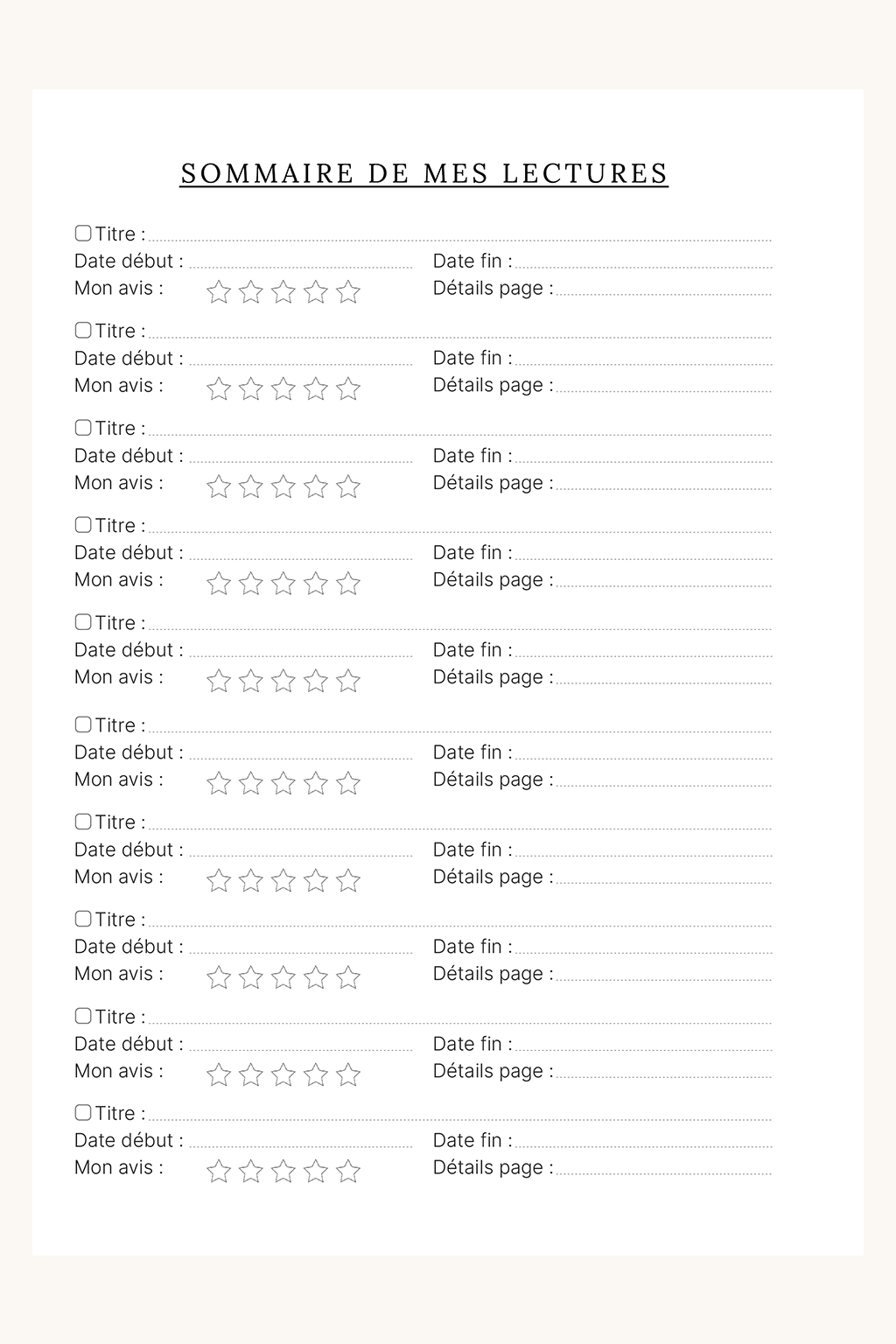This screenshot has width=896, height=1344.
Task: Rate the third entry with four stars
Action: pyautogui.click(x=316, y=486)
